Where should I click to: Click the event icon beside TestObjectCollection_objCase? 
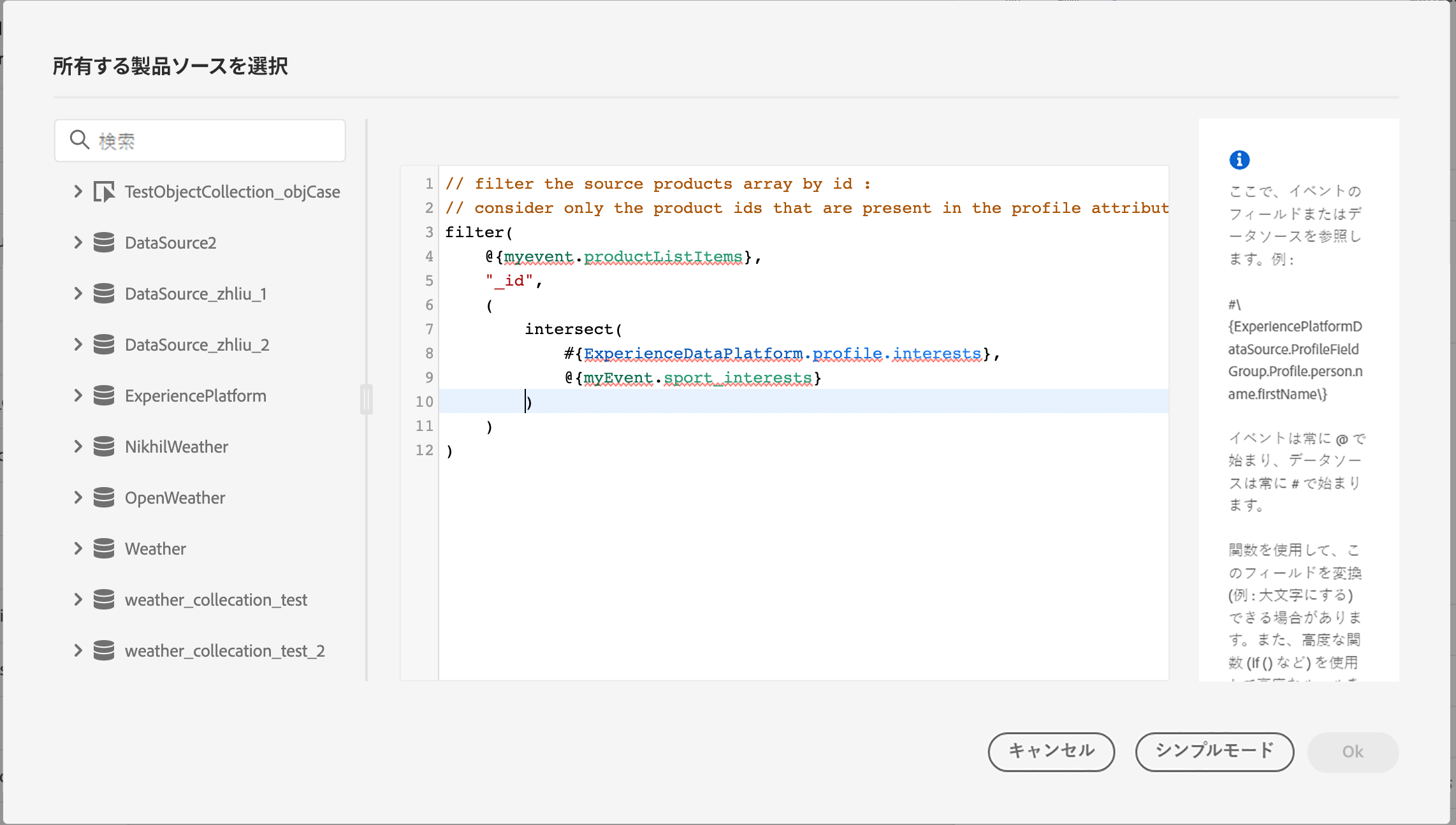[x=104, y=192]
